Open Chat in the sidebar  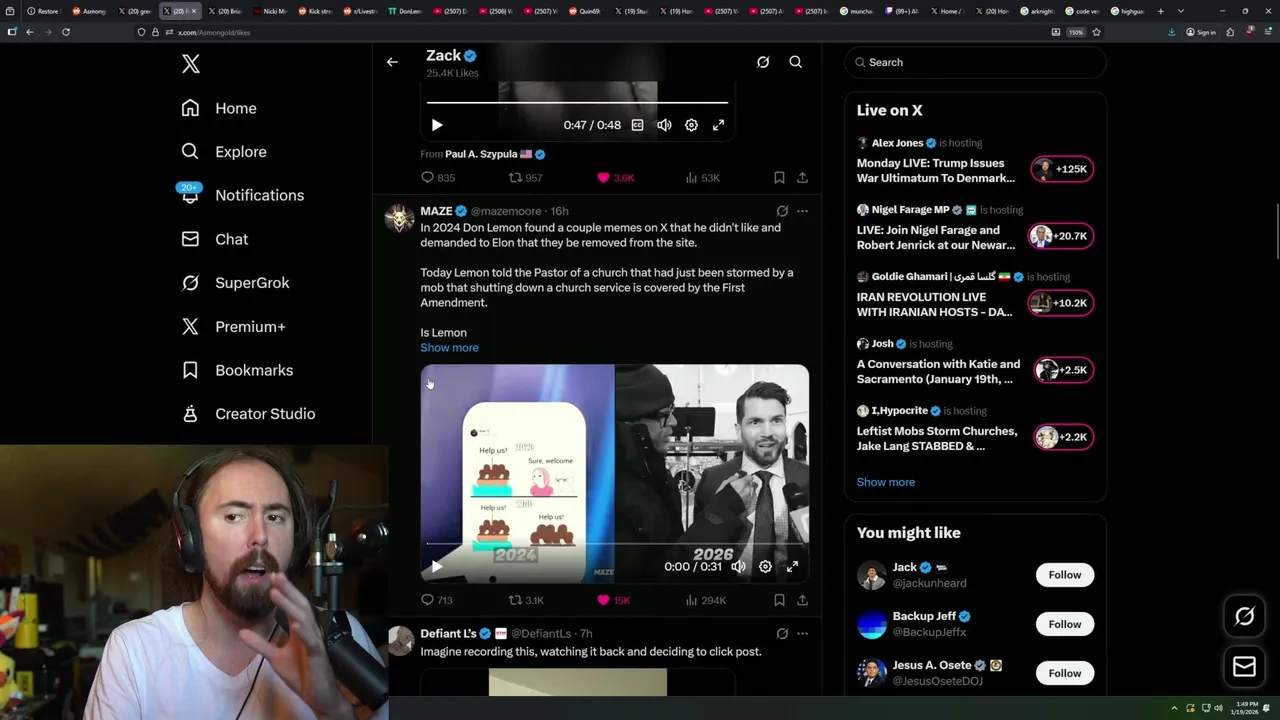point(215,239)
